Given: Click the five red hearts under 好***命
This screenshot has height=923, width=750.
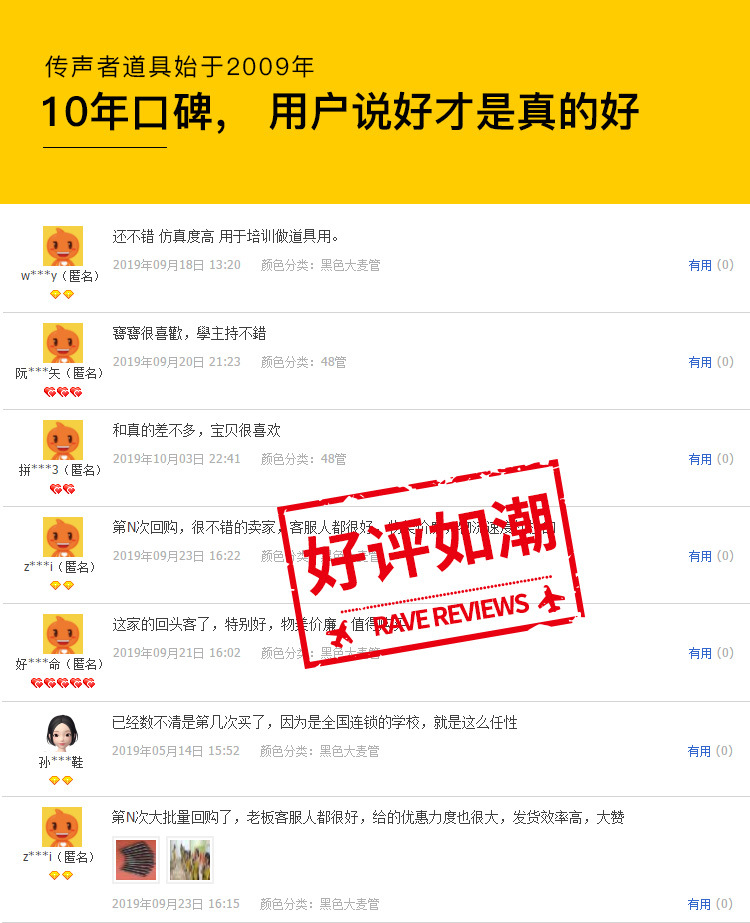Looking at the screenshot, I should (x=63, y=683).
